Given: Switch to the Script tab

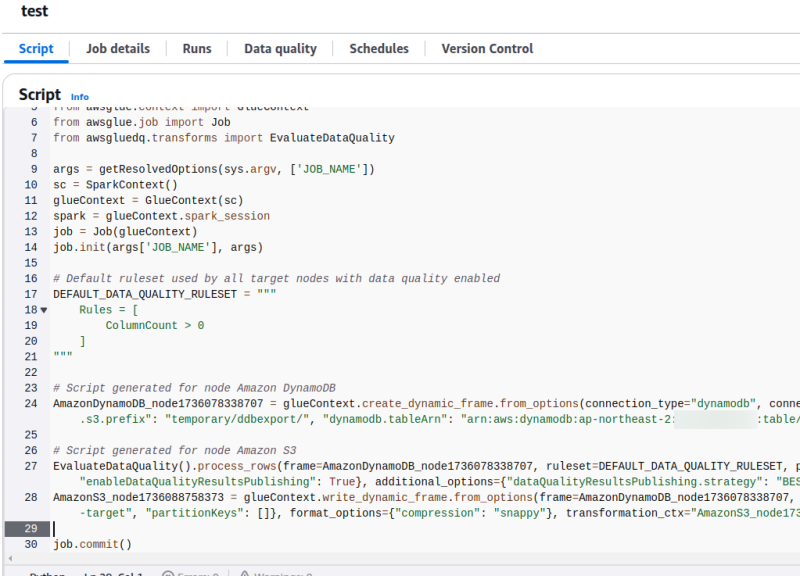Looking at the screenshot, I should 36,48.
